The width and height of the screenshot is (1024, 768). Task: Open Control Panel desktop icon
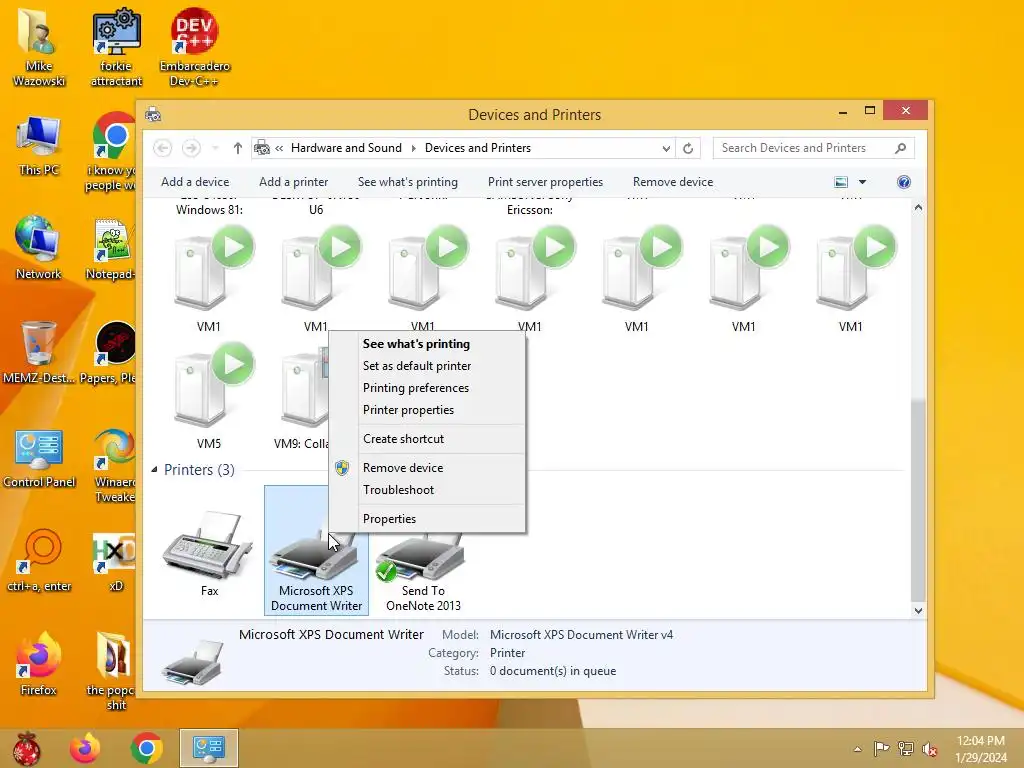click(39, 458)
